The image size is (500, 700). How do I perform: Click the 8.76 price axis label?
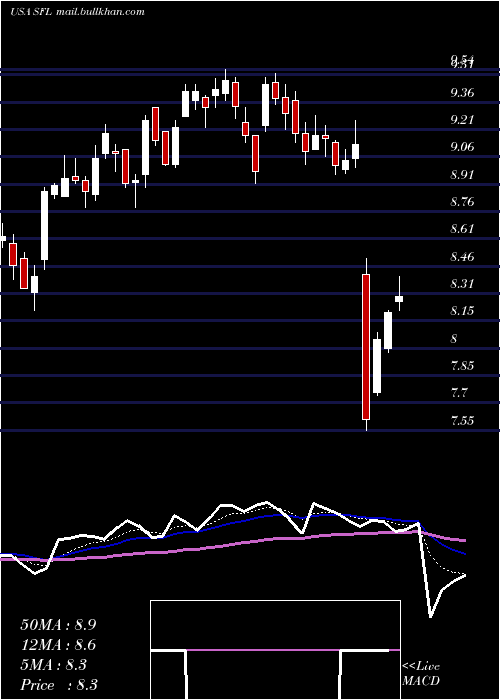(x=462, y=202)
